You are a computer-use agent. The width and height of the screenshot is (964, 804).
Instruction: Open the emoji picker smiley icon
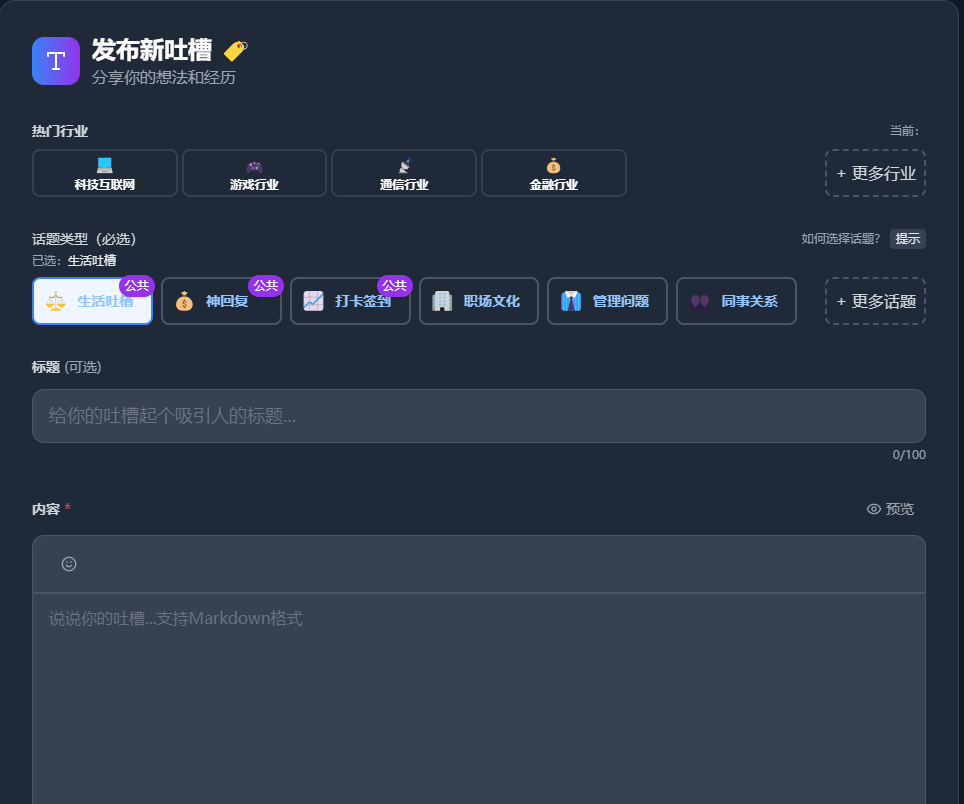point(69,564)
